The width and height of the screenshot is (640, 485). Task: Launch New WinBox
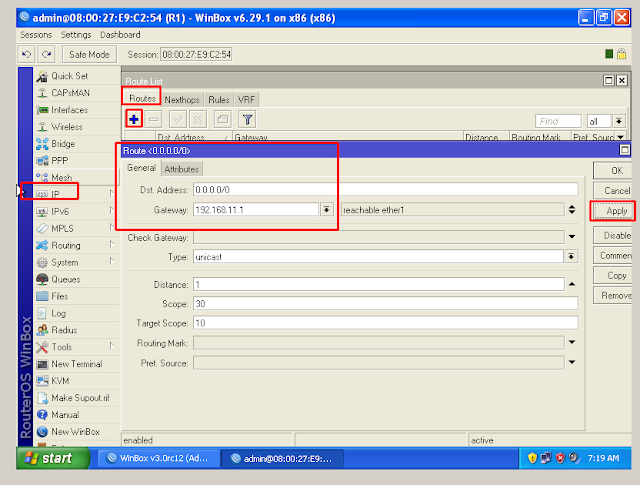(x=75, y=432)
